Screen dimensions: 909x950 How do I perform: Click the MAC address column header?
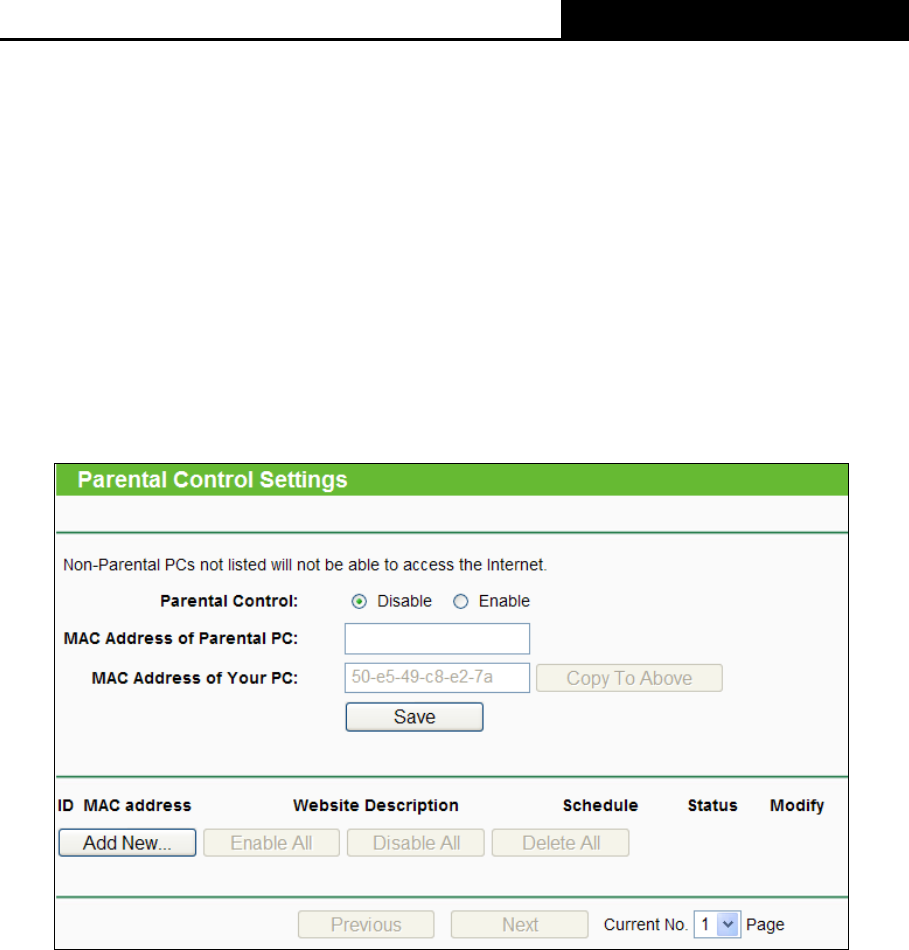[x=138, y=805]
